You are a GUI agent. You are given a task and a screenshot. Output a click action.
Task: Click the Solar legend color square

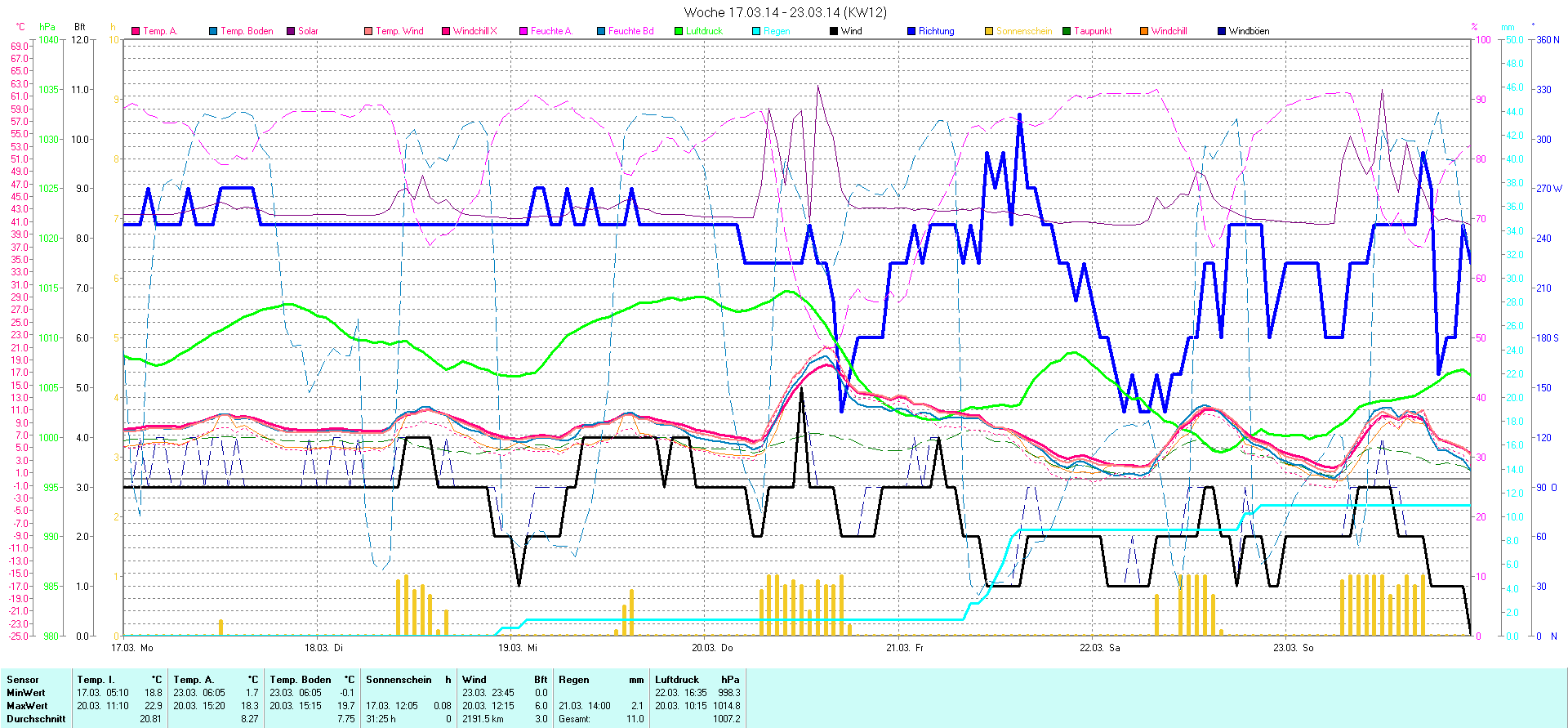coord(291,31)
